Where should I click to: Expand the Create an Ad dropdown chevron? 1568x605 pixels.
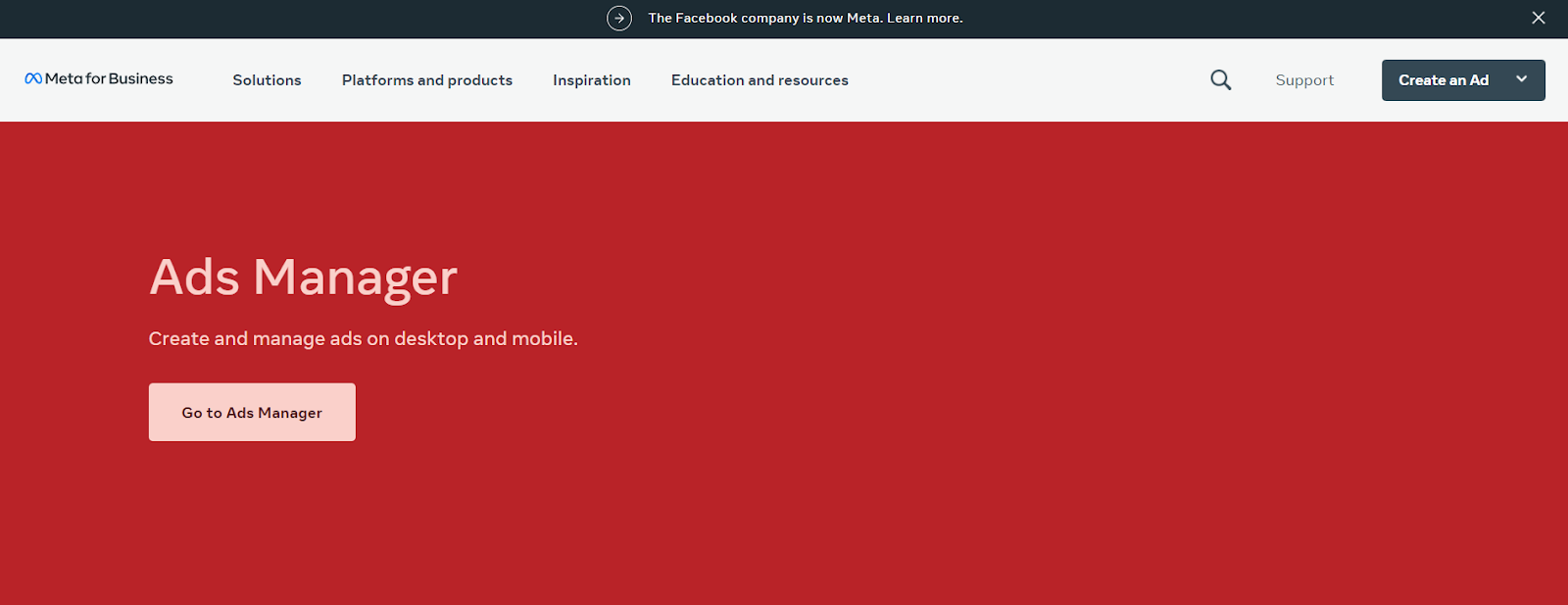click(x=1521, y=79)
